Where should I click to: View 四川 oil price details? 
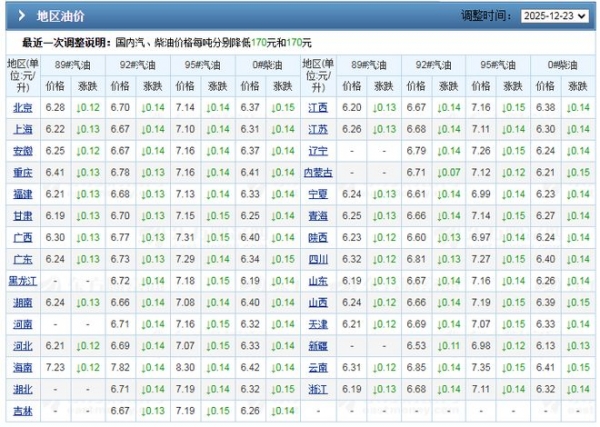pos(318,259)
